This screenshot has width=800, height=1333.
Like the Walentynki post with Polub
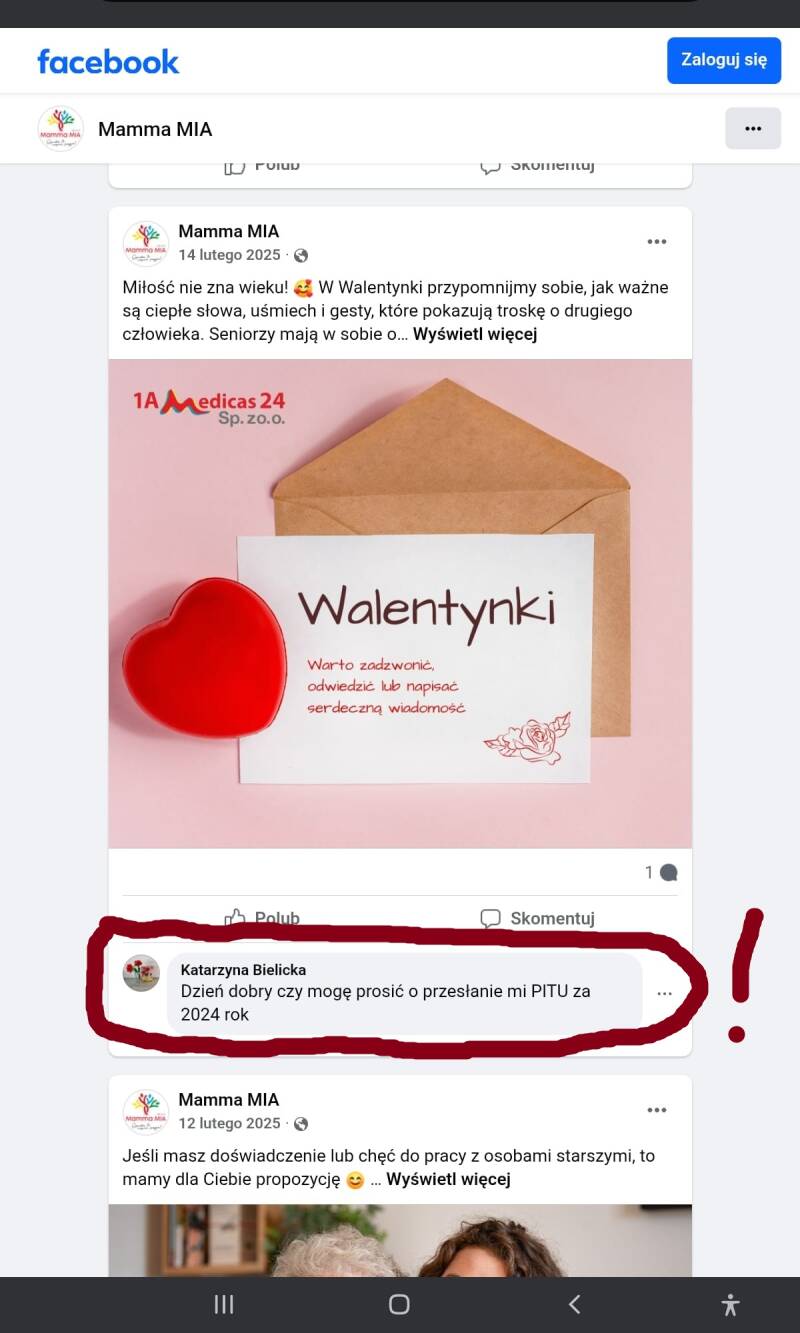262,918
